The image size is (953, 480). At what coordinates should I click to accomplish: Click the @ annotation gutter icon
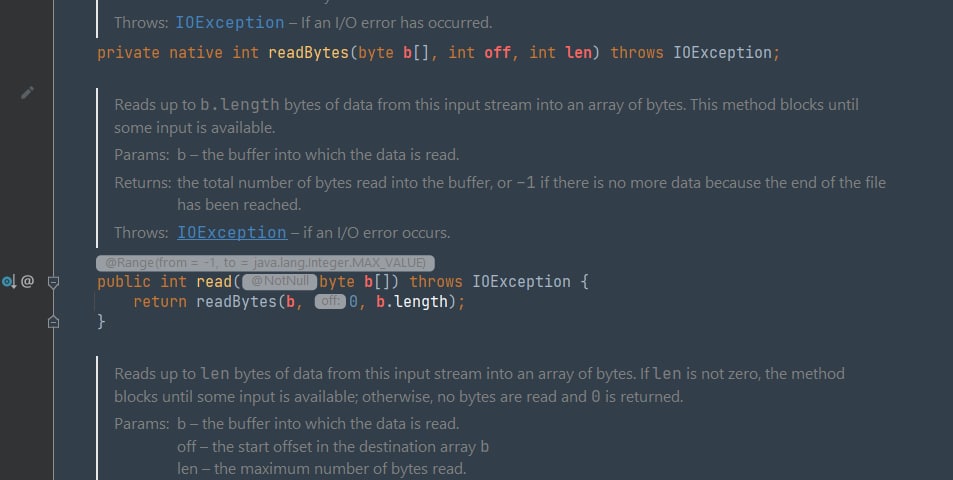(x=27, y=281)
